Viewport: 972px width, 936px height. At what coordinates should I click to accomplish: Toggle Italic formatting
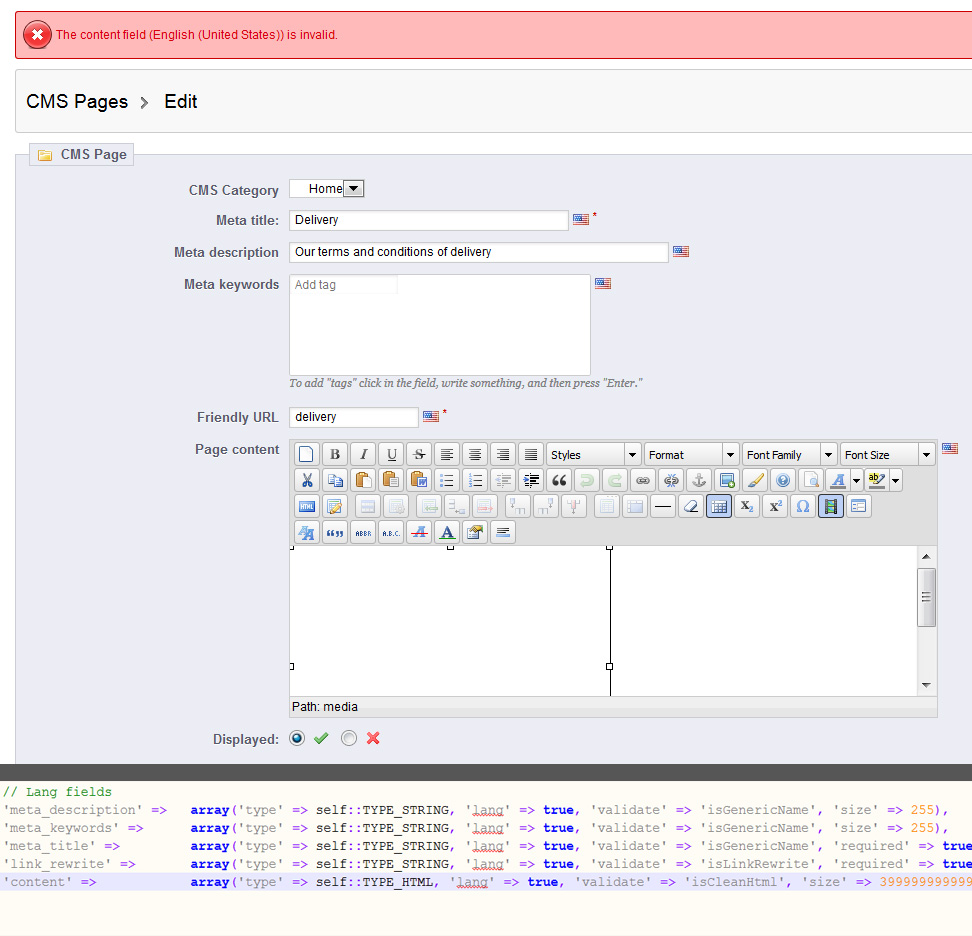coord(363,454)
